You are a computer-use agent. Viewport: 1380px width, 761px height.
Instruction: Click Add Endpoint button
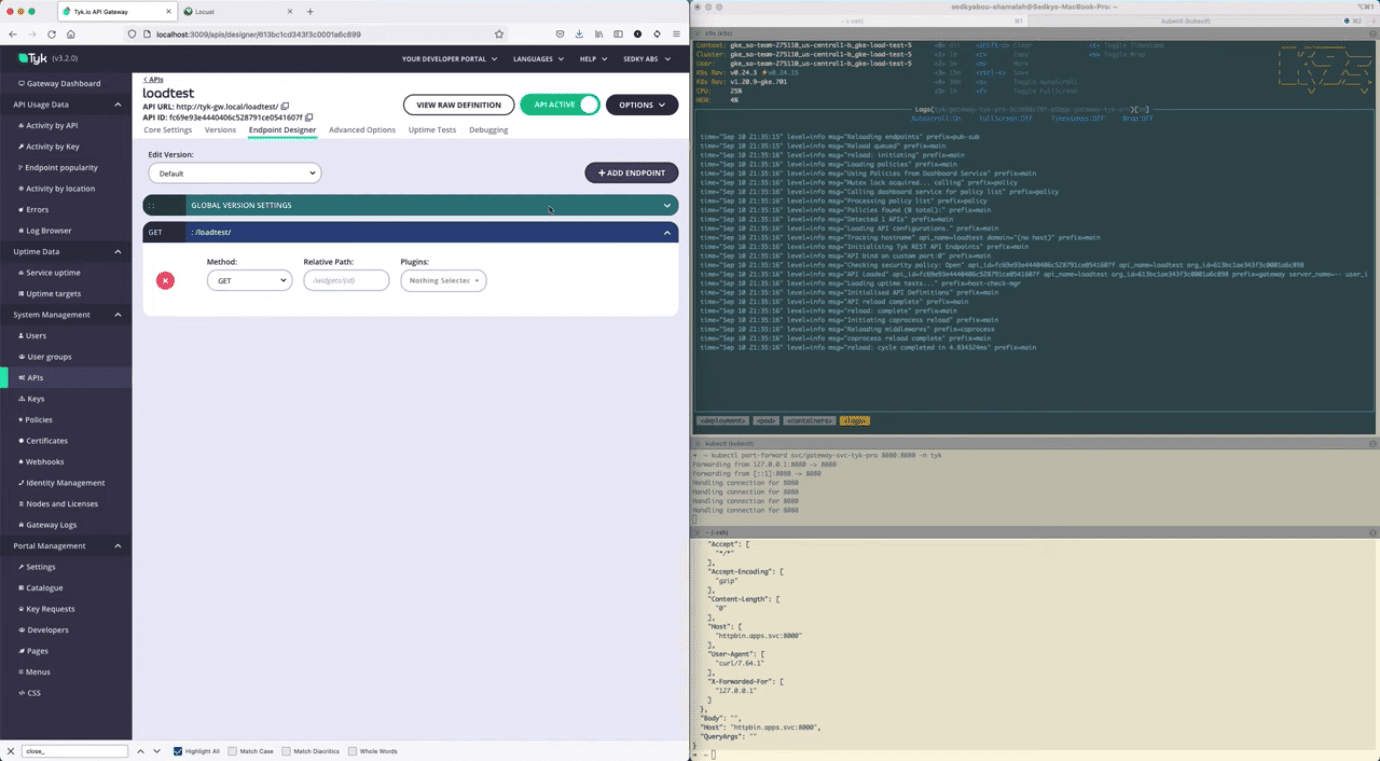coord(631,173)
